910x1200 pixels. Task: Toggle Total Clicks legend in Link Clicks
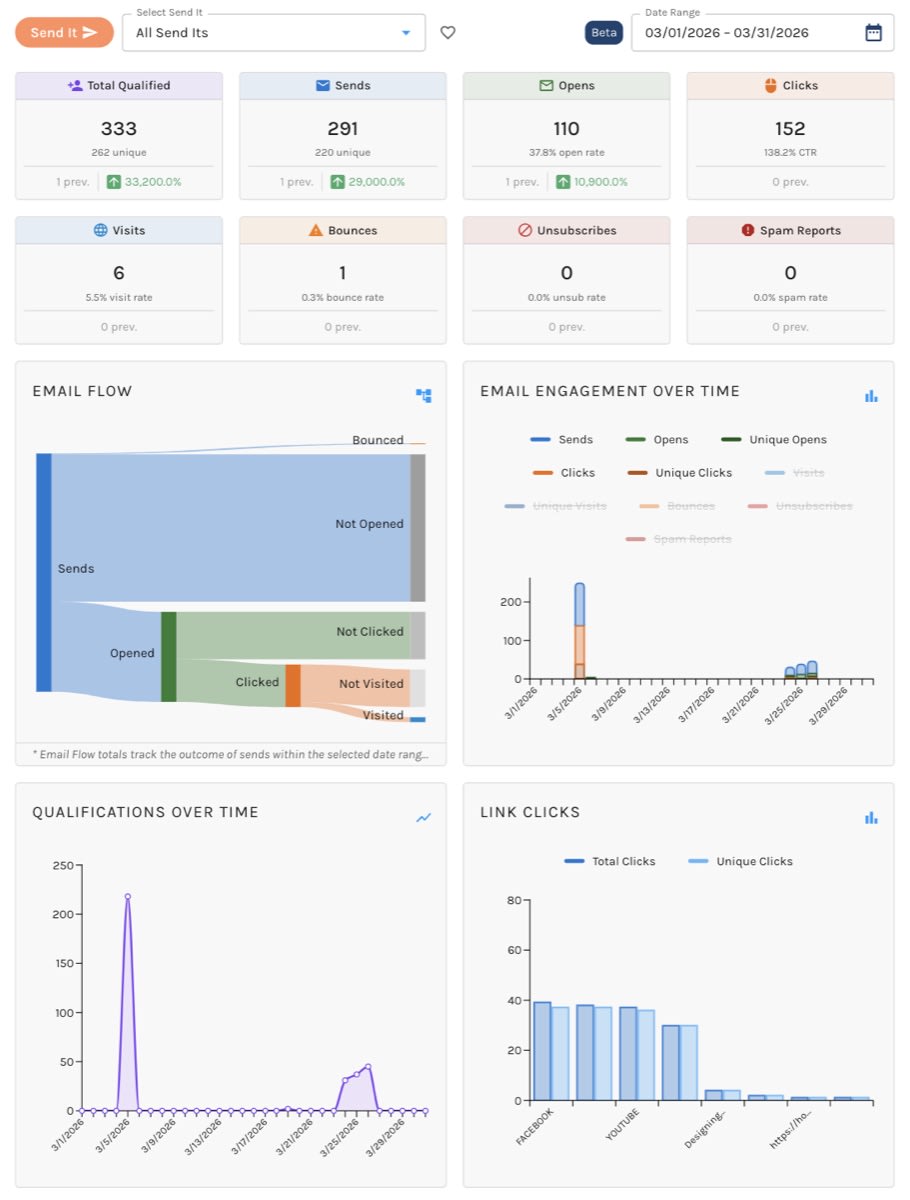608,861
